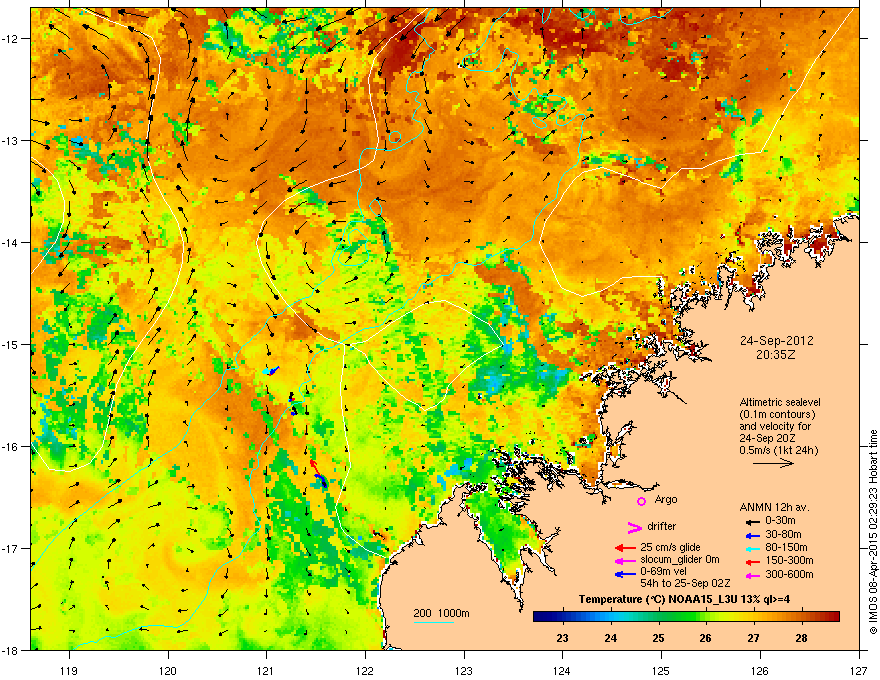Click the longitude label 123

point(464,670)
